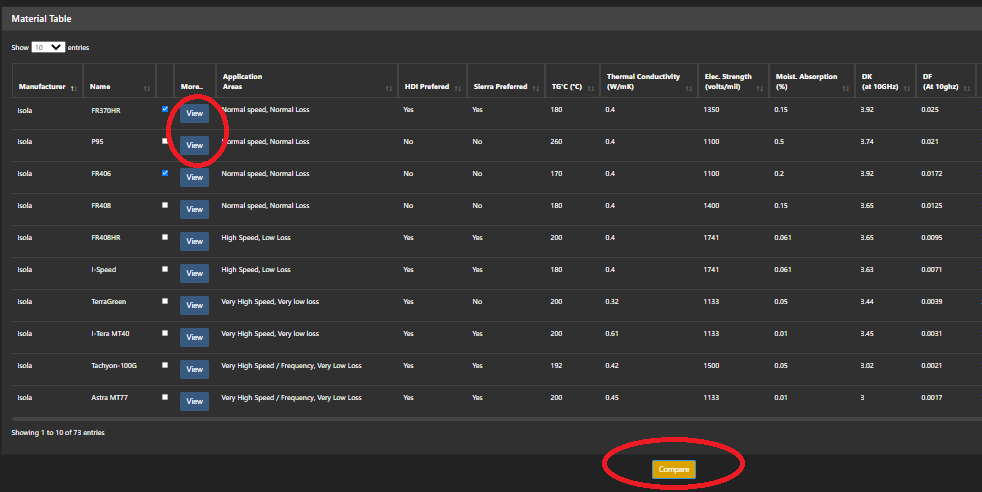Click the table's horizontal scrollbar
This screenshot has width=982, height=492.
[495, 419]
